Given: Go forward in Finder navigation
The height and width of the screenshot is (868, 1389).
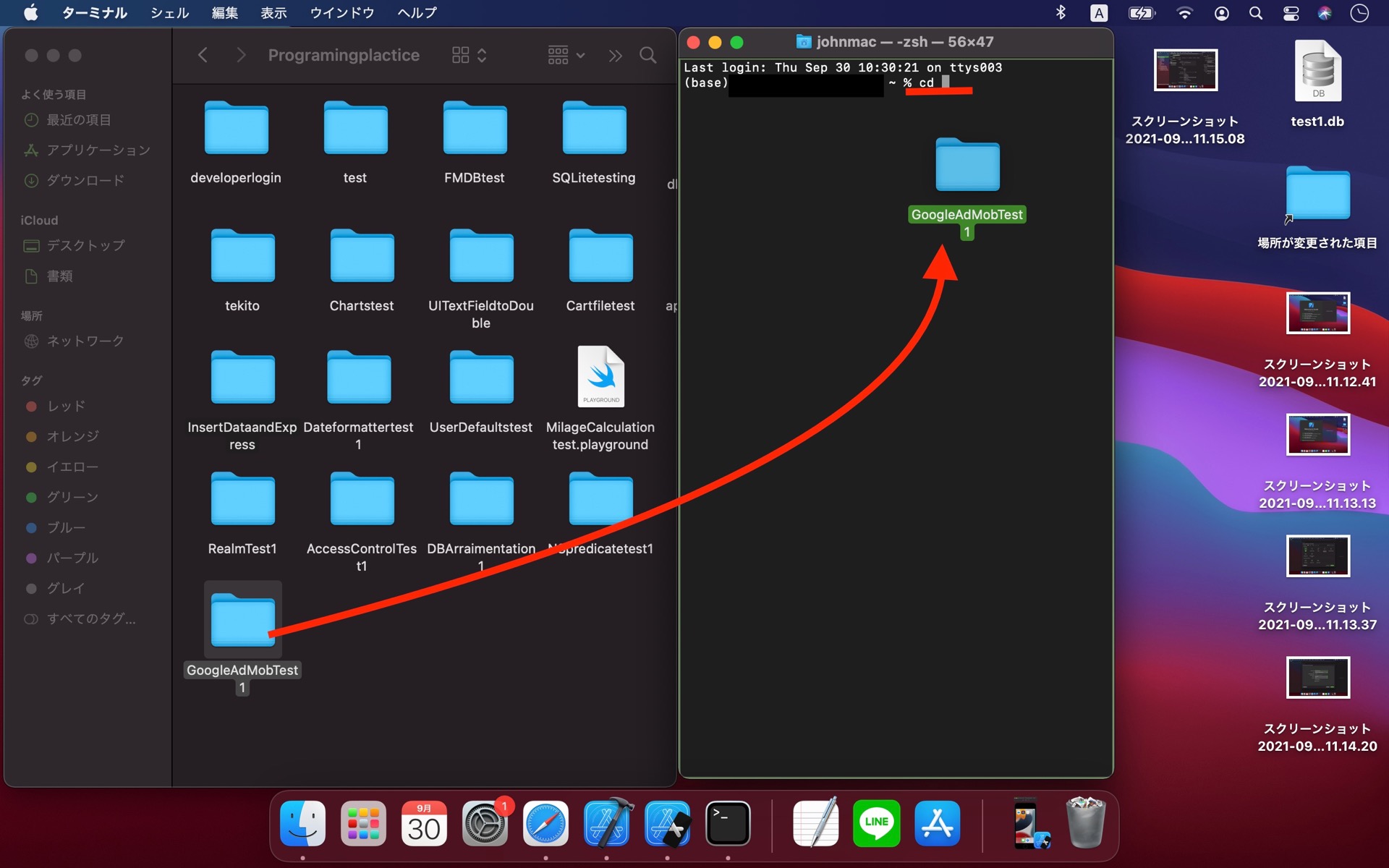Looking at the screenshot, I should (x=241, y=55).
